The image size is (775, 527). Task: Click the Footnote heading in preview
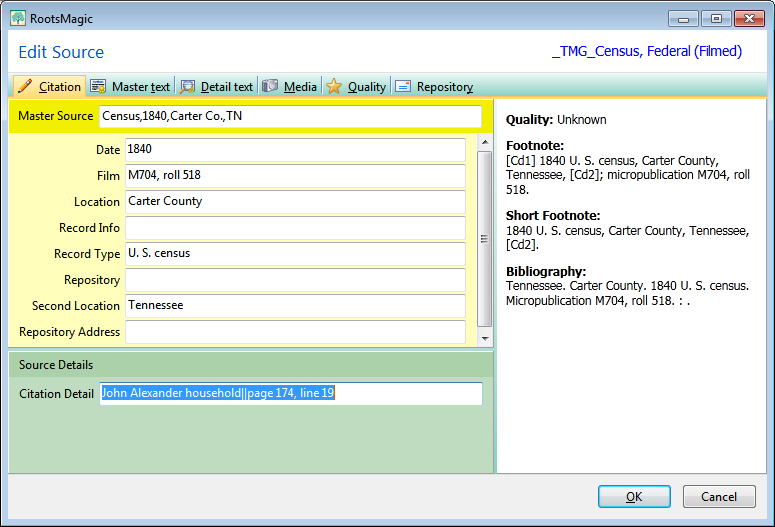pyautogui.click(x=535, y=146)
